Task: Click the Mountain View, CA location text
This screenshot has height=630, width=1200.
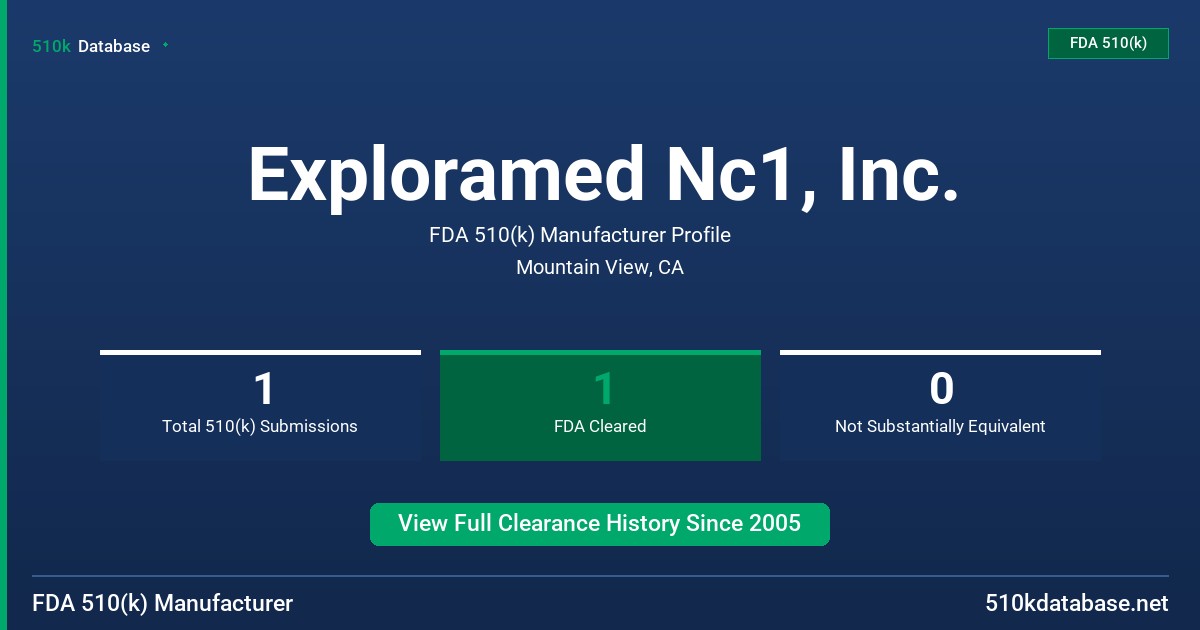Action: (600, 267)
